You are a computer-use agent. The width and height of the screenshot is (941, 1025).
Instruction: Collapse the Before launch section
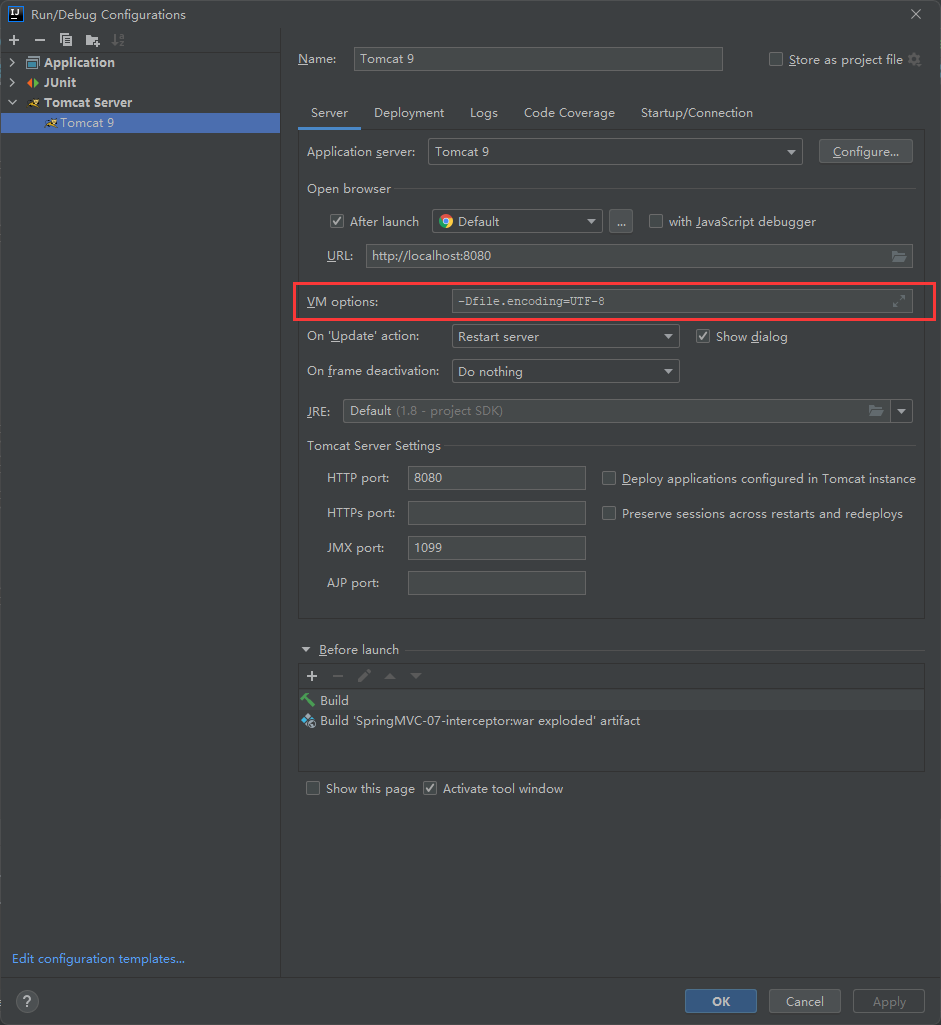pos(306,650)
